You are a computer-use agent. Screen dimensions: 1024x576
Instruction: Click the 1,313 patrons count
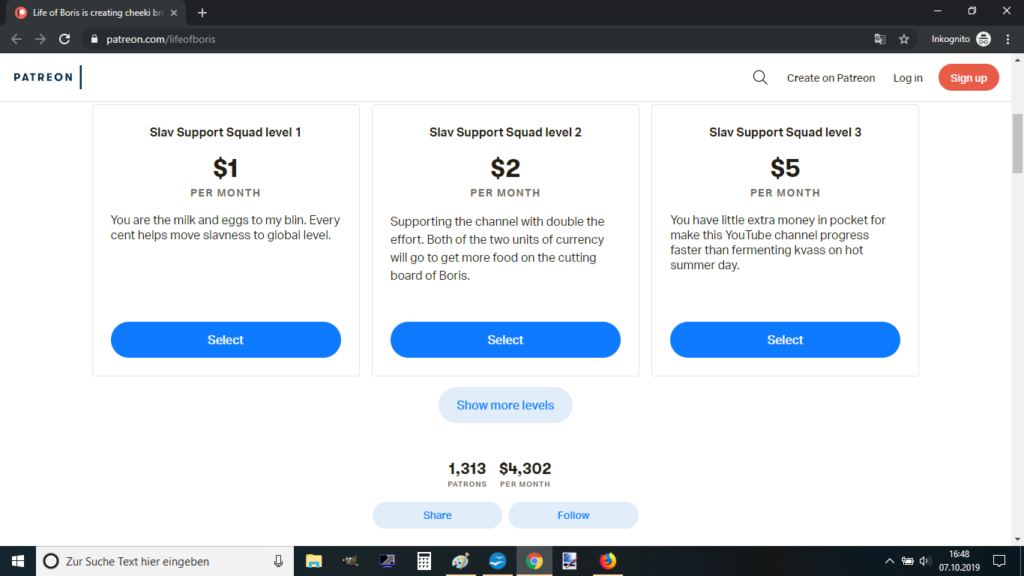pos(467,469)
